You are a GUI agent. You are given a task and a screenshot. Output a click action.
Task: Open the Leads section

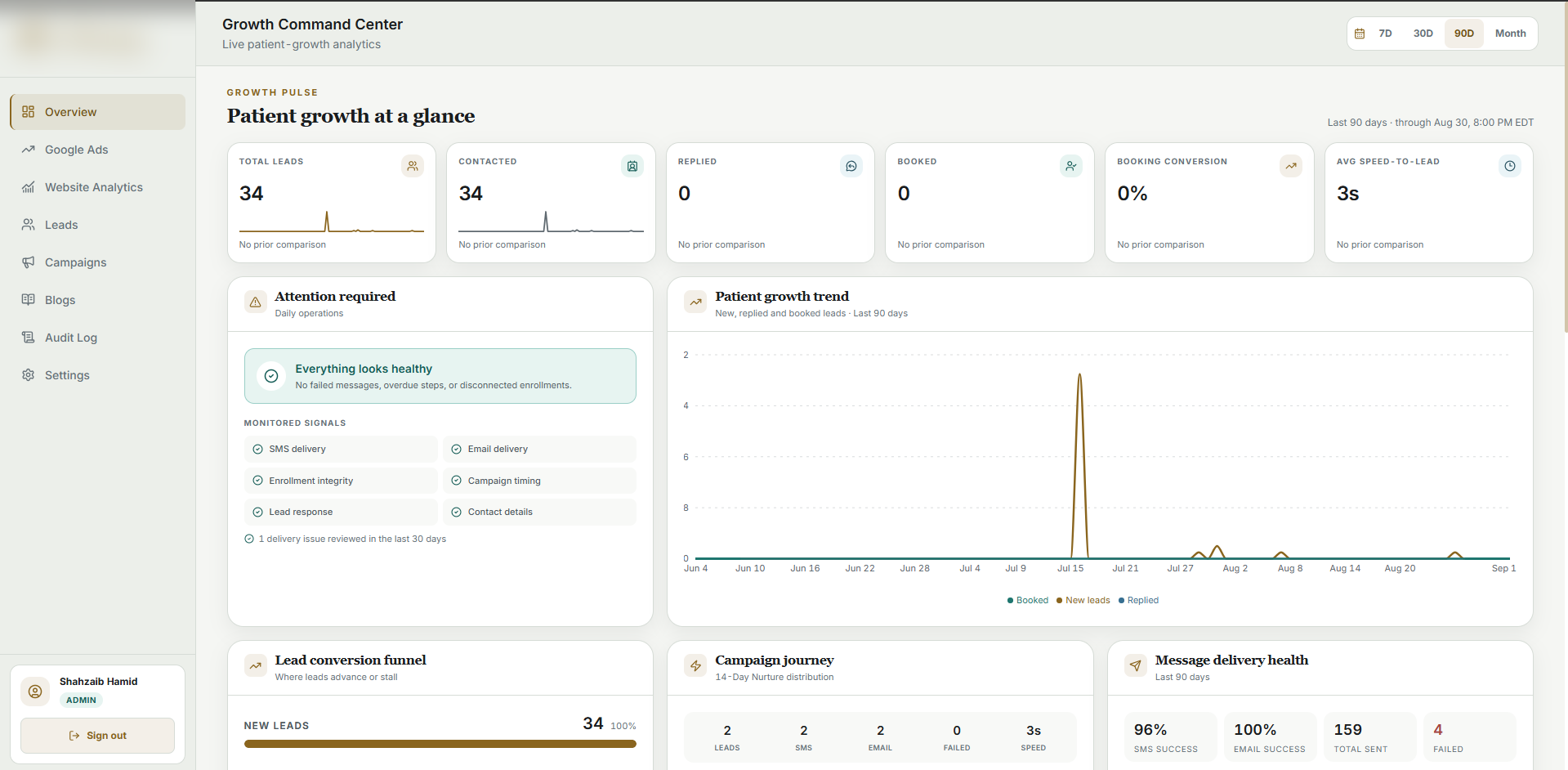point(98,225)
